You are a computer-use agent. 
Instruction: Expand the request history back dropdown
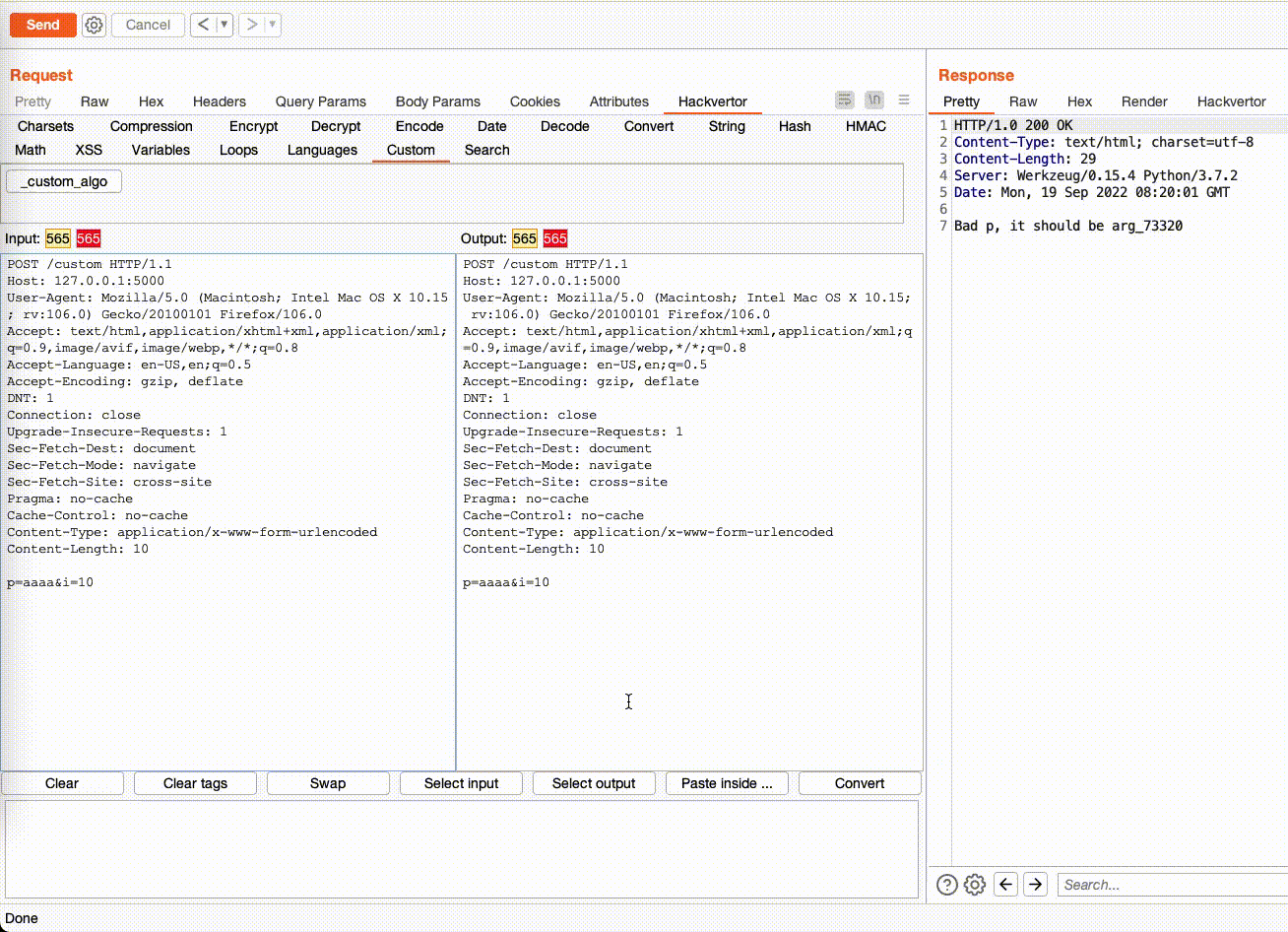(225, 25)
